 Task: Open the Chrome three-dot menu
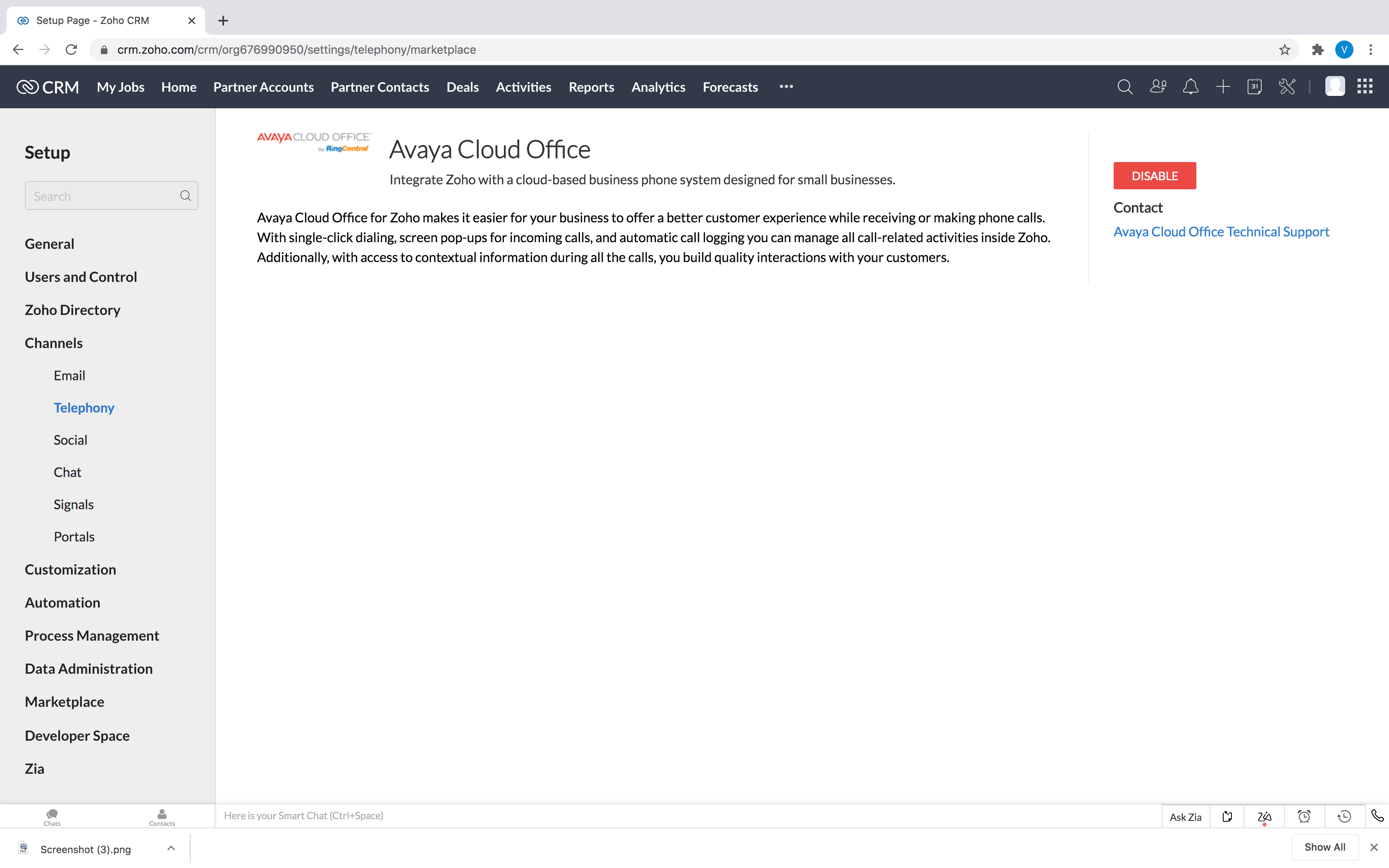click(x=1371, y=50)
